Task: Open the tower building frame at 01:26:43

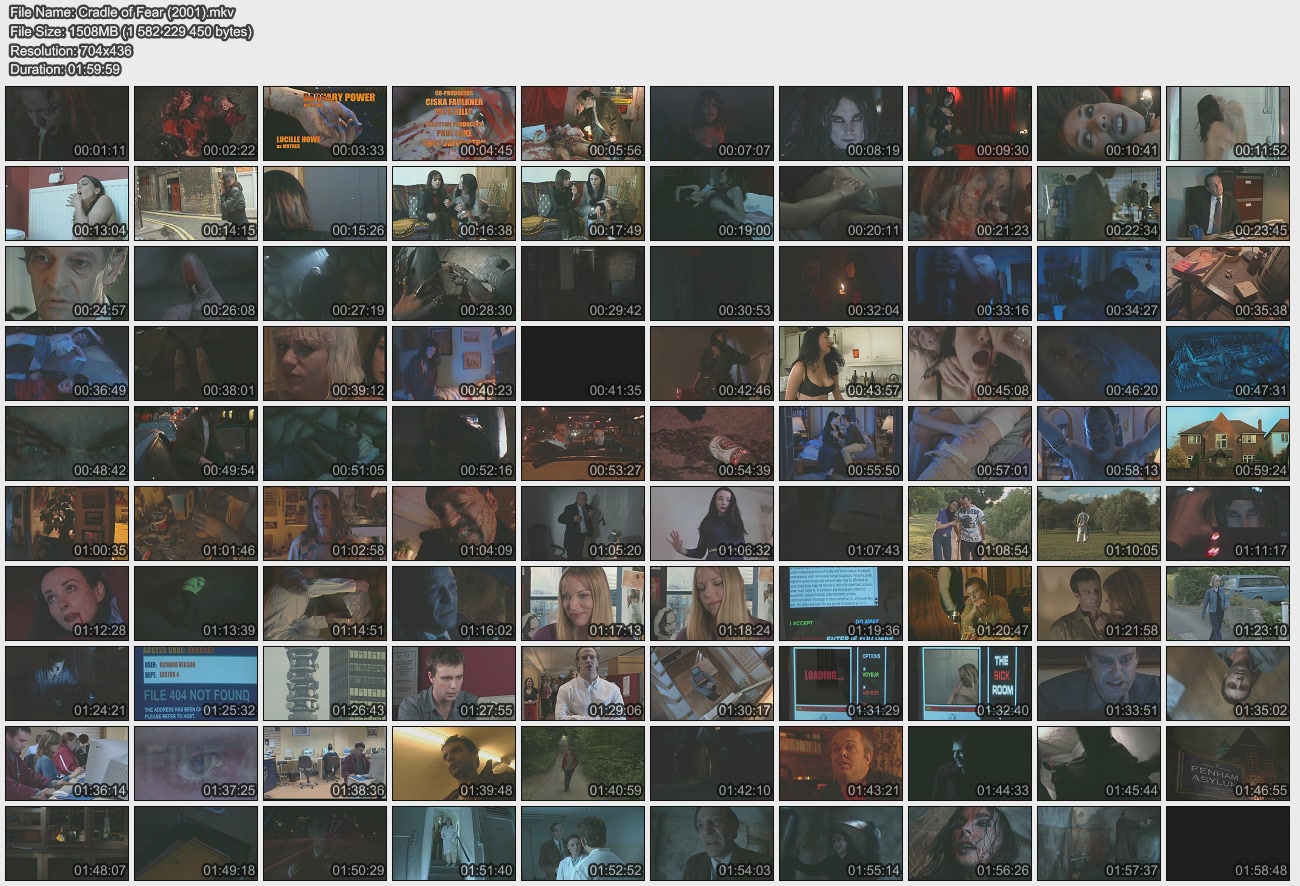Action: coord(325,683)
